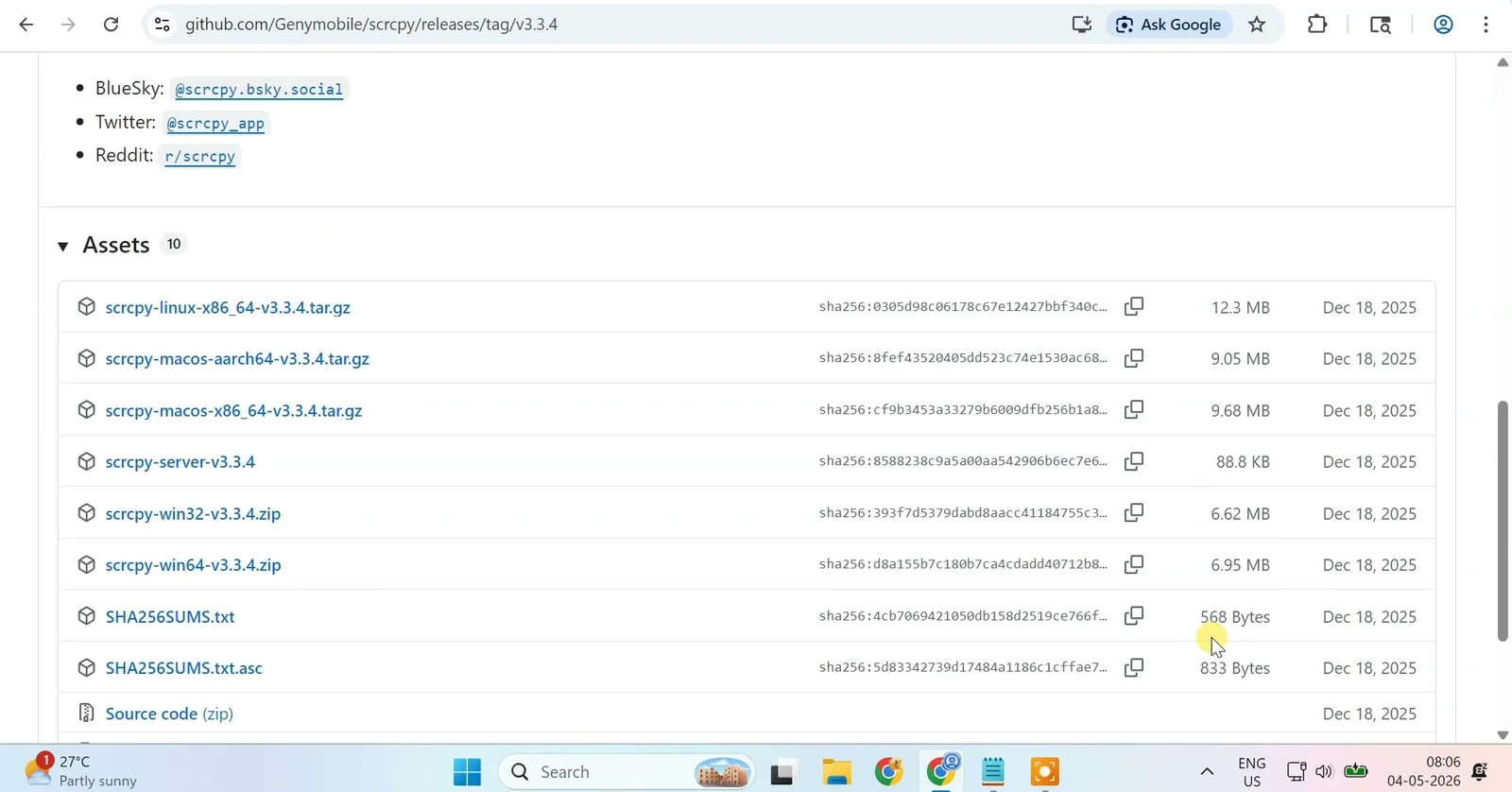1512x792 pixels.
Task: Open @scrcpy.bsky.social BlueSky link
Action: click(x=259, y=89)
